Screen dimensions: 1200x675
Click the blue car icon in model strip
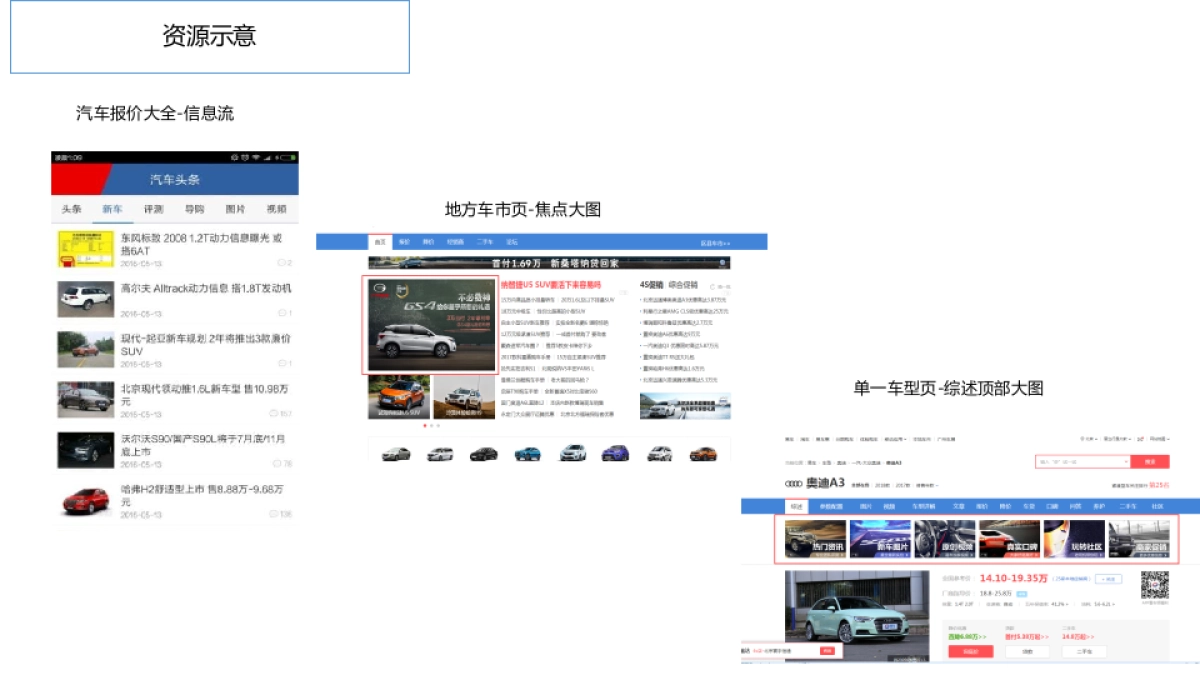pos(527,454)
